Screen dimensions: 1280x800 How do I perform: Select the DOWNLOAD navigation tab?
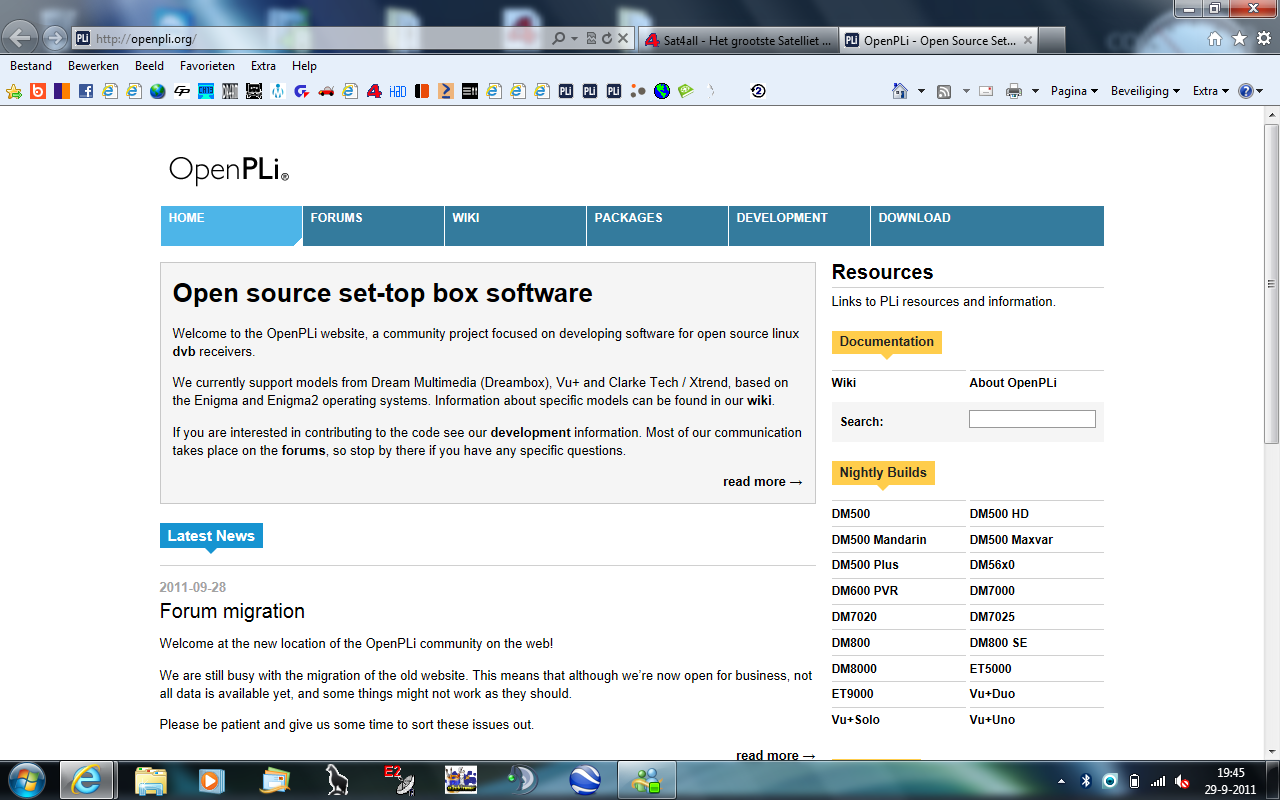click(x=987, y=226)
